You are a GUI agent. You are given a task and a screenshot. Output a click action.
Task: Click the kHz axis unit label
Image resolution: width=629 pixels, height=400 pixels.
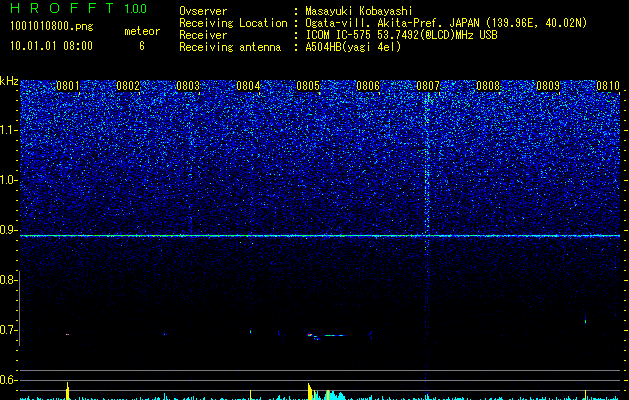(x=9, y=81)
